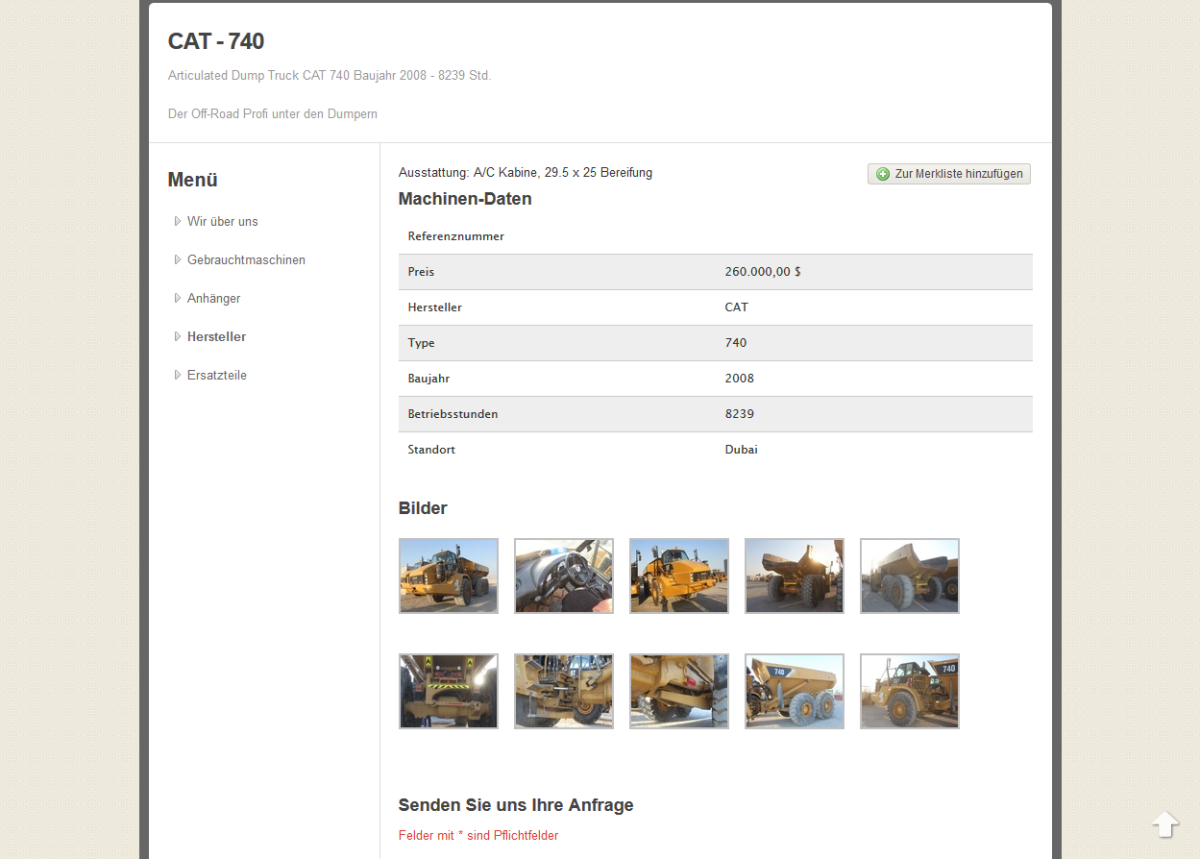Expand triangle next to 'Anhänger'
1200x859 pixels.
178,298
